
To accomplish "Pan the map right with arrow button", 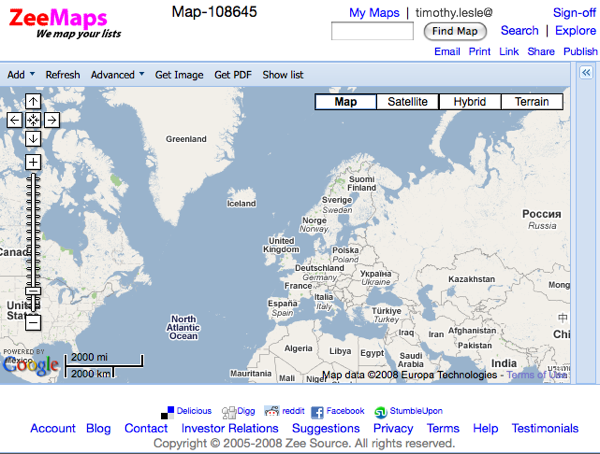I will (x=52, y=120).
